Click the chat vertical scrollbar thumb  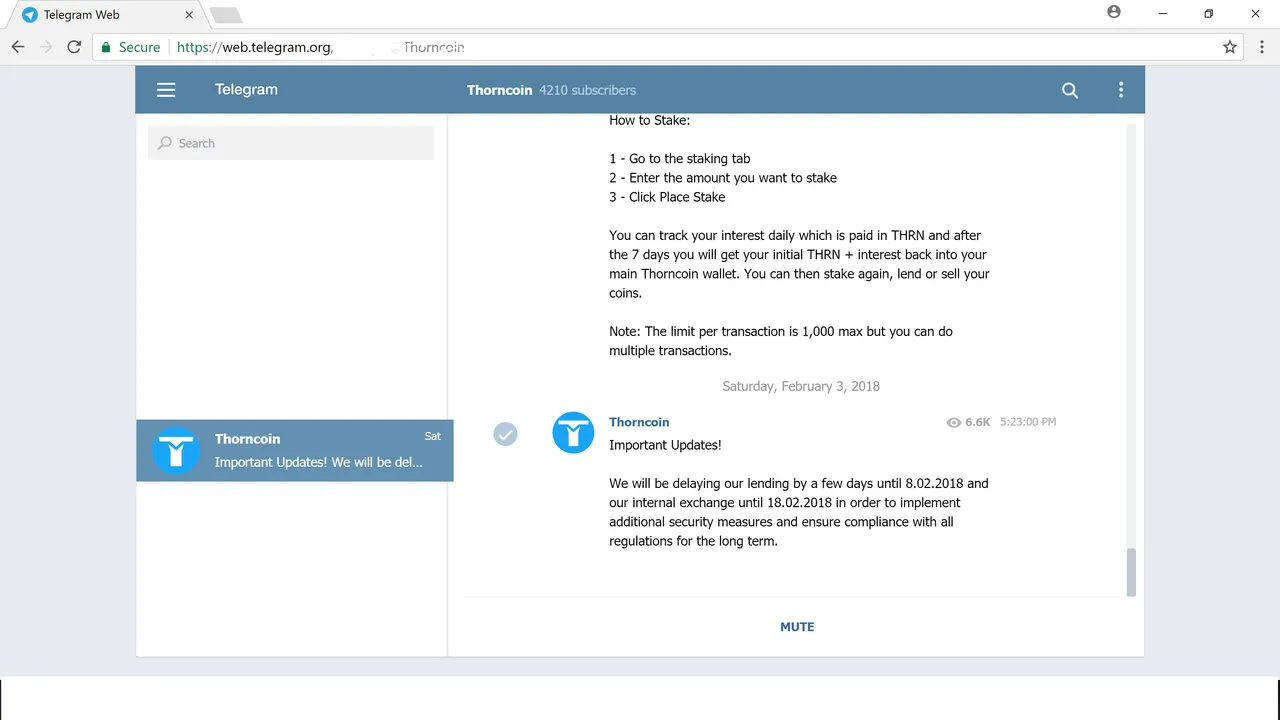click(1131, 572)
